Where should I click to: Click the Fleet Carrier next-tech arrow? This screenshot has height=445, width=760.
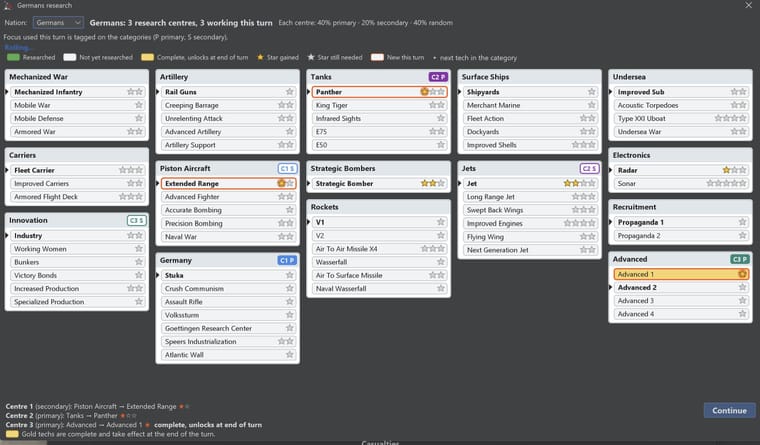[x=7, y=170]
